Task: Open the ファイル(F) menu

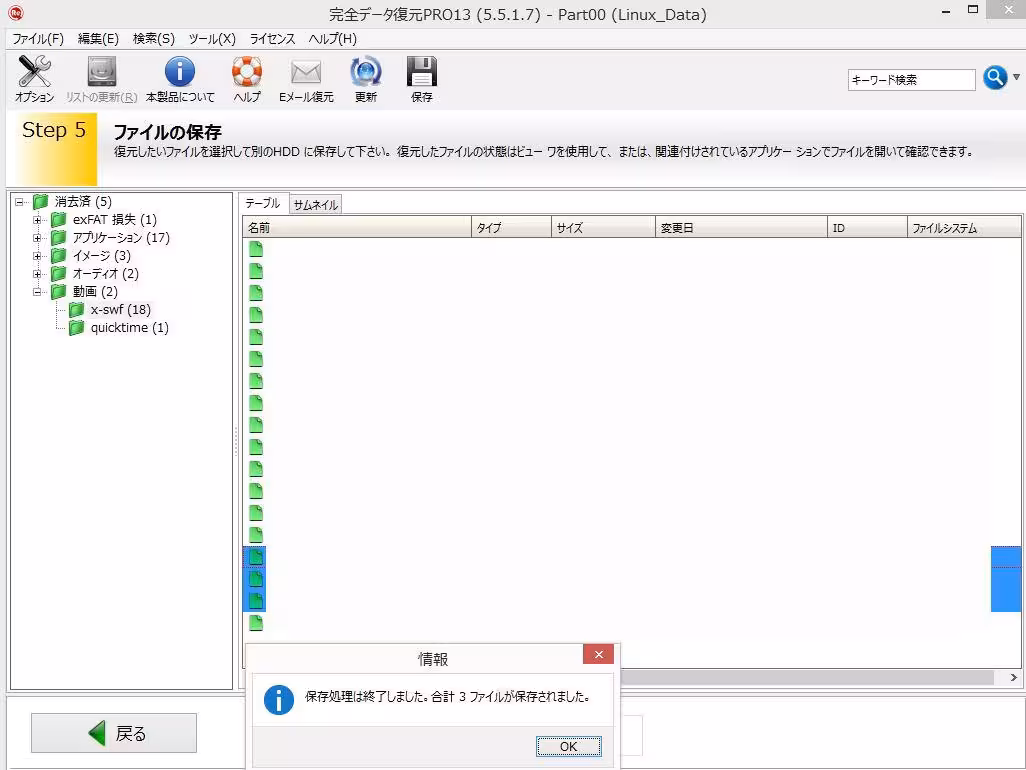Action: (x=37, y=39)
